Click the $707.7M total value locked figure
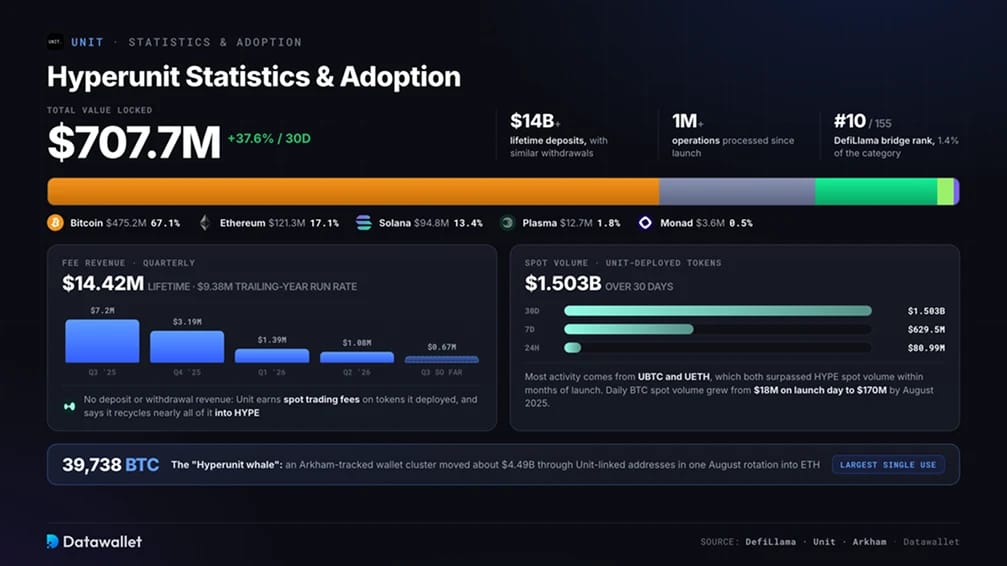 pos(134,142)
